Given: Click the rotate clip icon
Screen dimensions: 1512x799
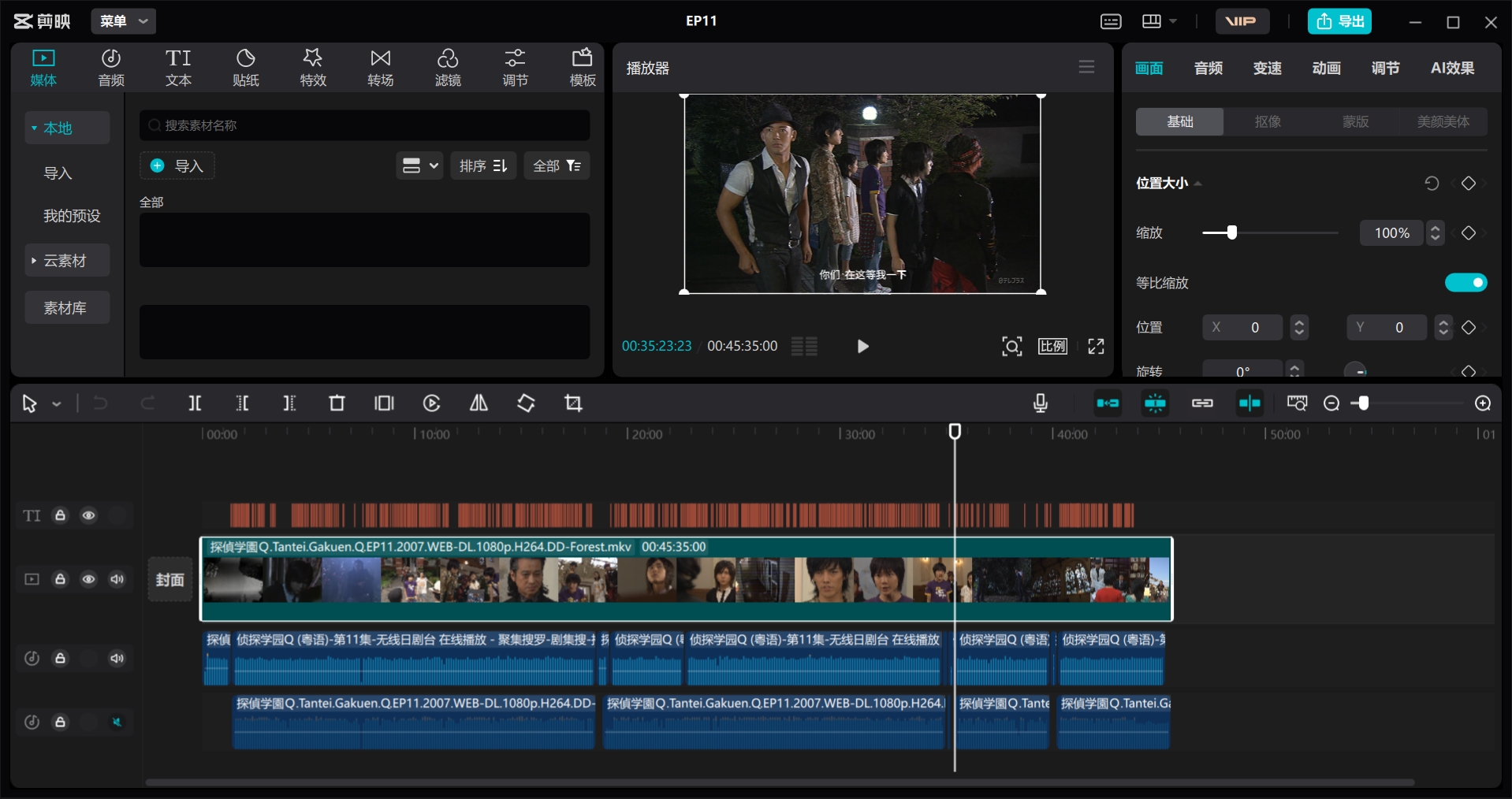Looking at the screenshot, I should coord(526,403).
